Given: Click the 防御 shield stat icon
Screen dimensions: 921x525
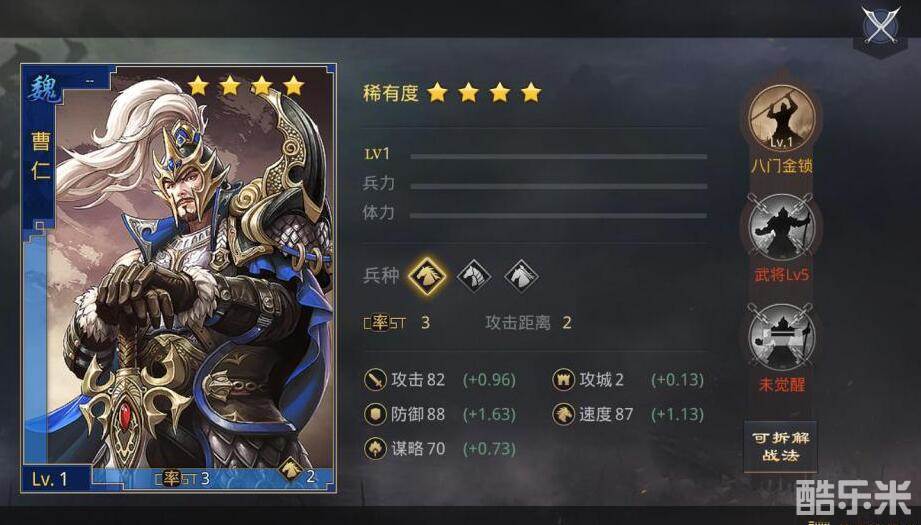Looking at the screenshot, I should (x=375, y=414).
